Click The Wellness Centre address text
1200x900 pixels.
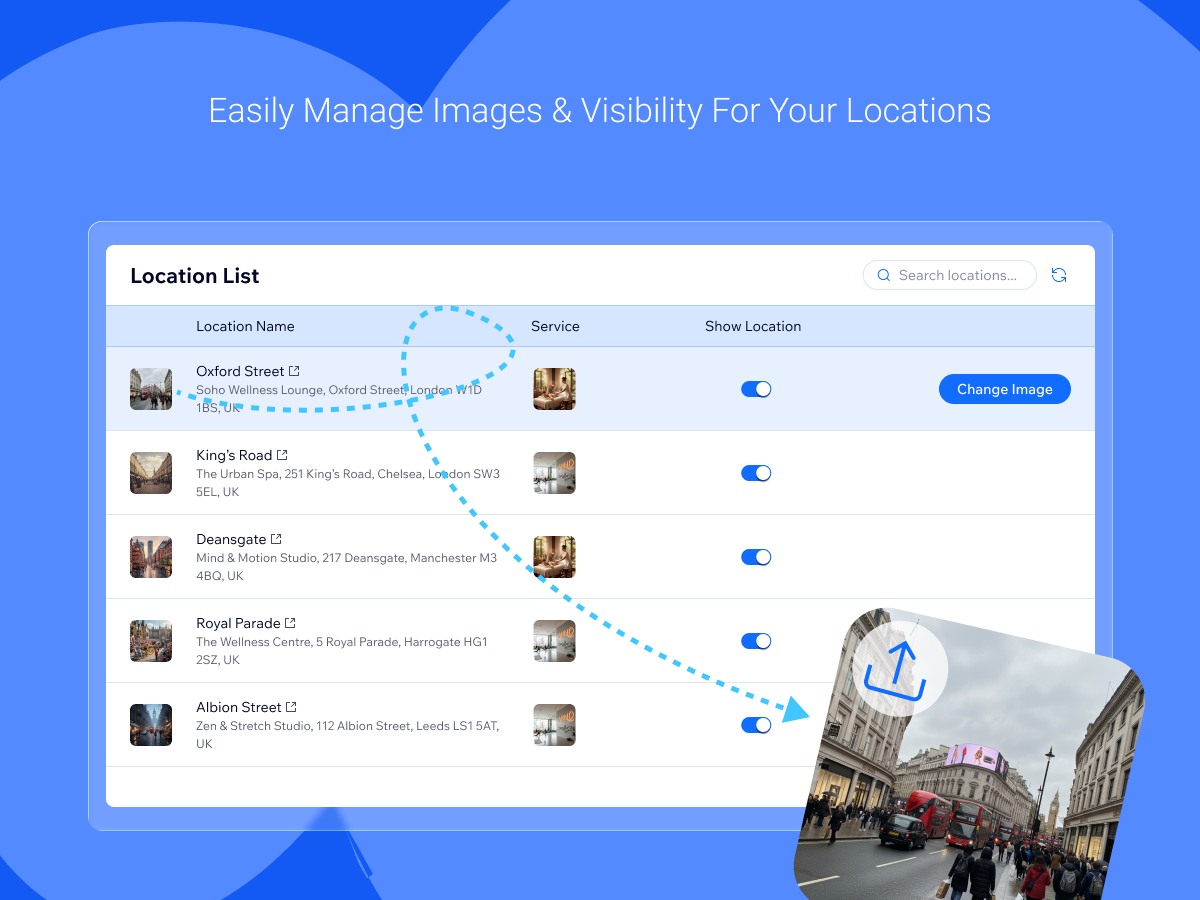click(342, 651)
